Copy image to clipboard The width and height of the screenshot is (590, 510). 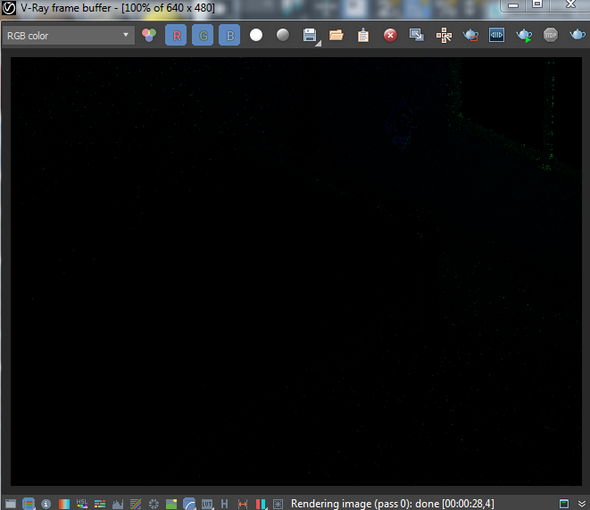point(363,35)
